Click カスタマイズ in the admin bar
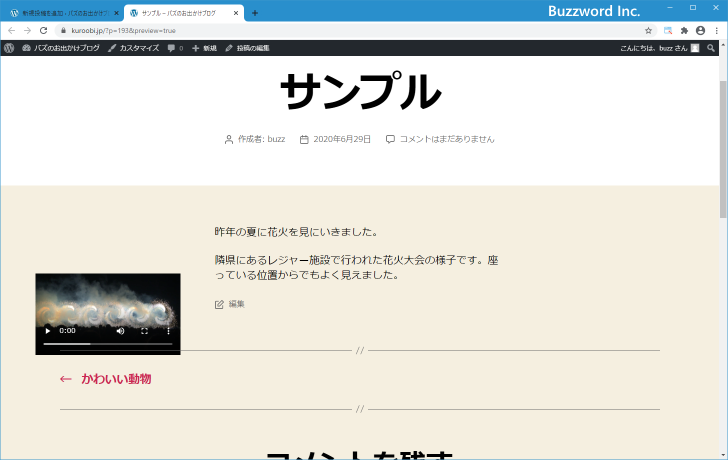728x460 pixels. [133, 48]
